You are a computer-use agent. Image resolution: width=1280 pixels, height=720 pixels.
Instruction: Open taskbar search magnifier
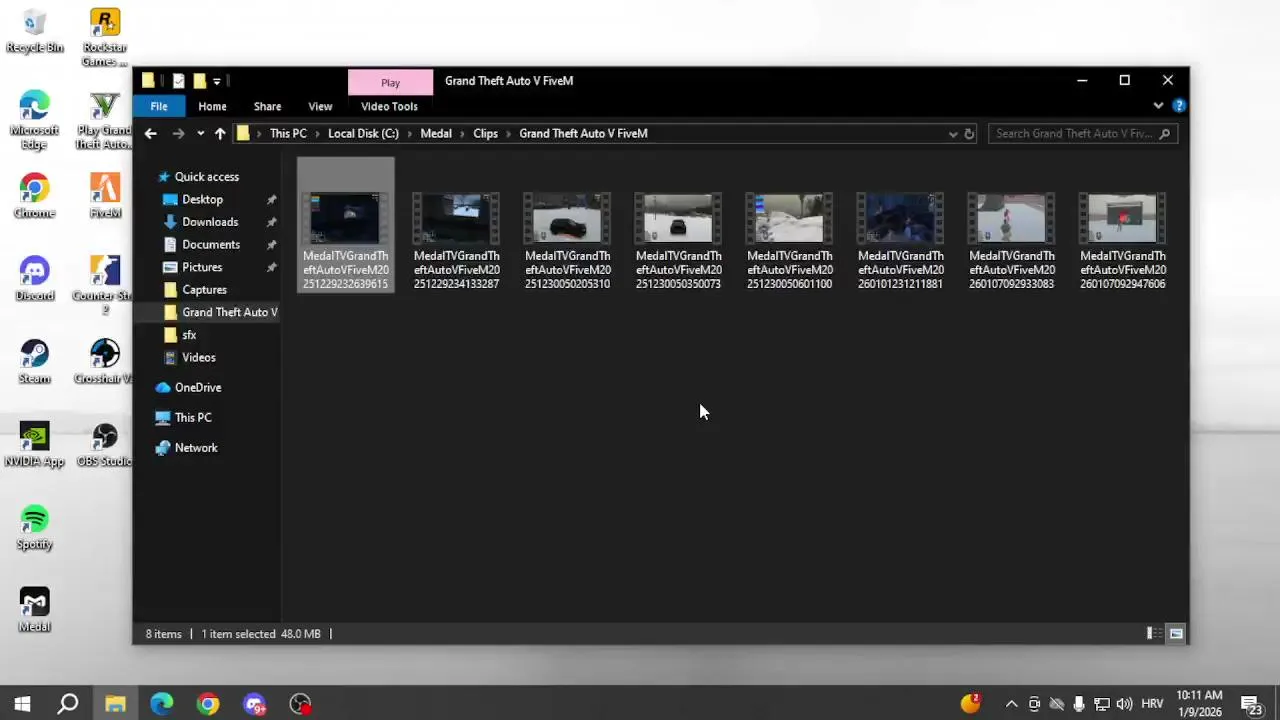coord(68,704)
